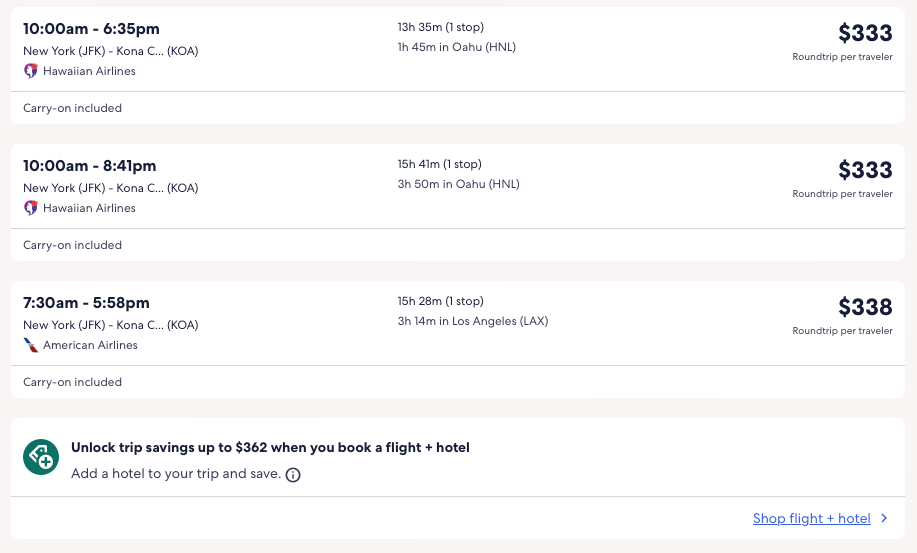This screenshot has height=553, width=917.
Task: Select the 7:30am - 5:58pm American flight
Action: point(86,303)
